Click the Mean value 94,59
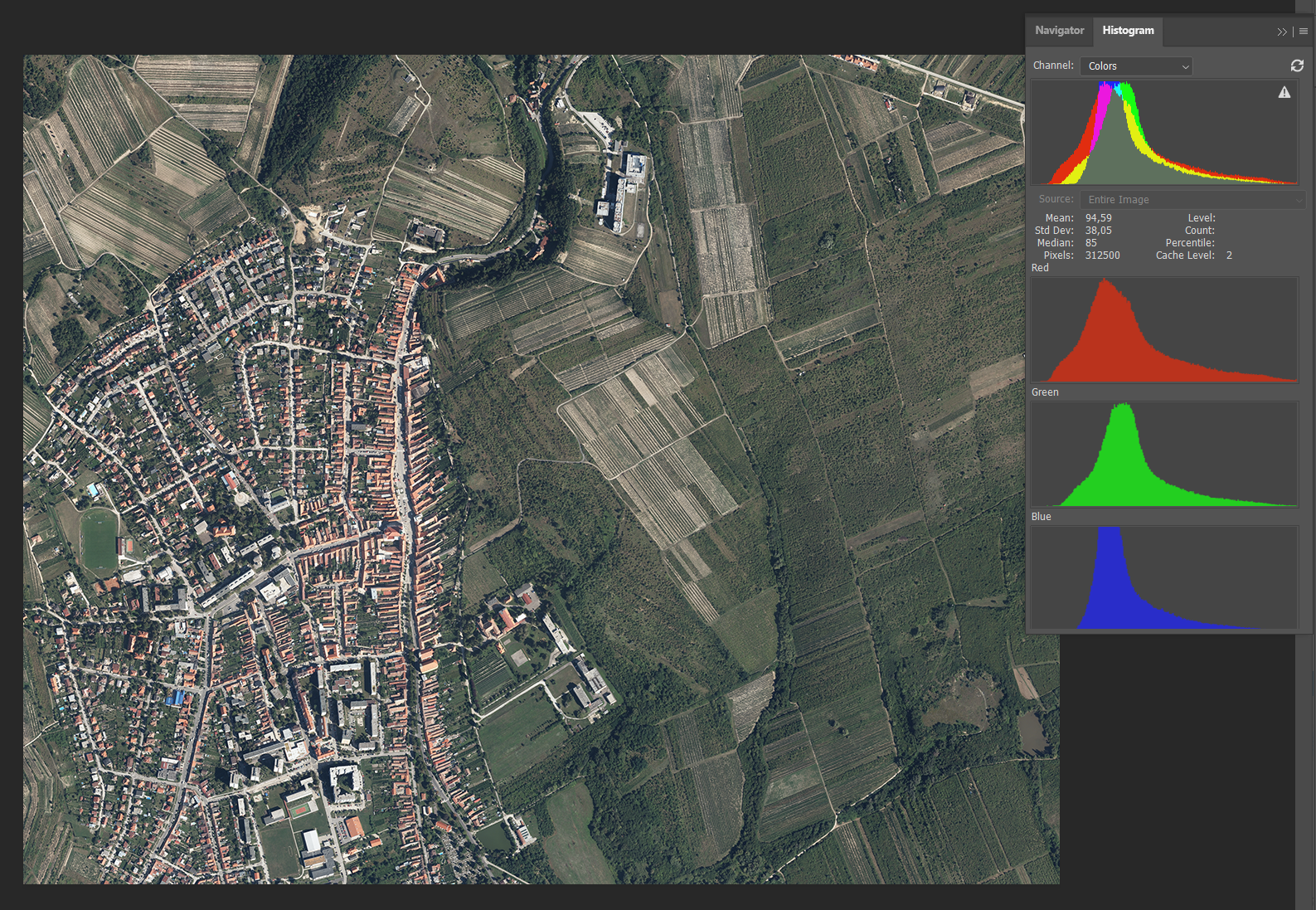 click(1099, 218)
